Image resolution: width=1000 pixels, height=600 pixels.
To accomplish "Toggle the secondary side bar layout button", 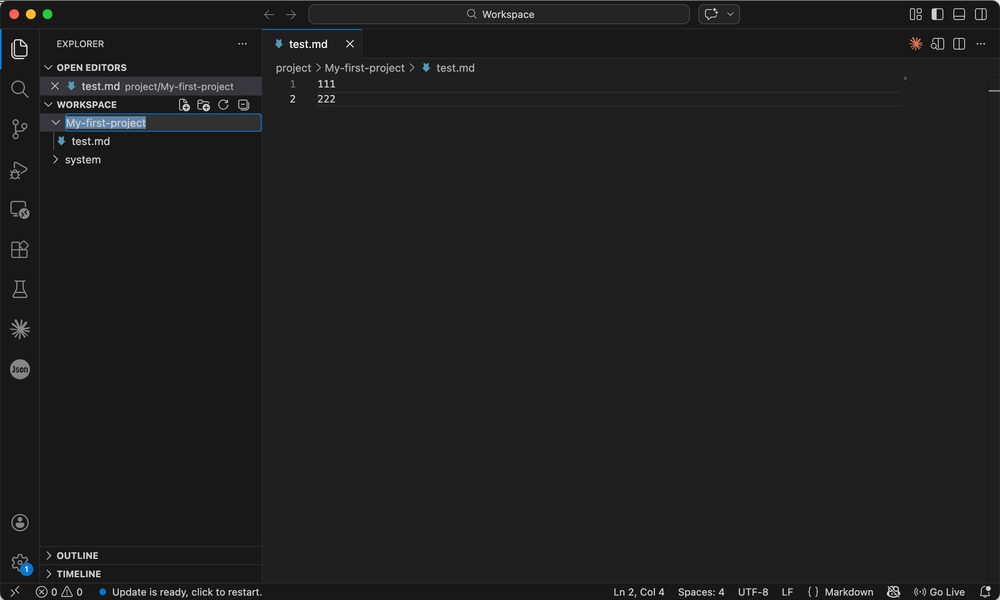I will click(980, 14).
